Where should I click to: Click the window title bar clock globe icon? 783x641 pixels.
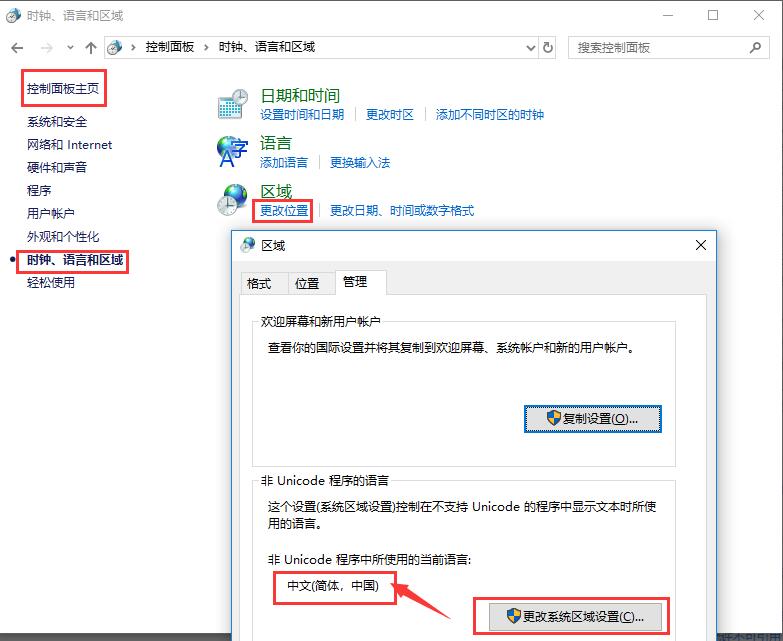tap(13, 15)
